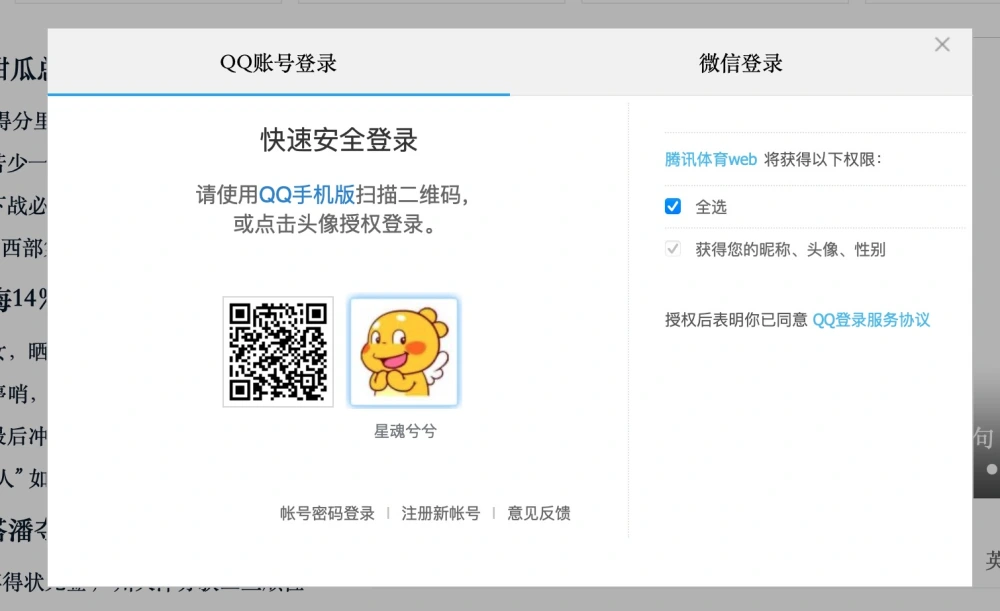Click the QQ penguin avatar to log in

pyautogui.click(x=404, y=351)
